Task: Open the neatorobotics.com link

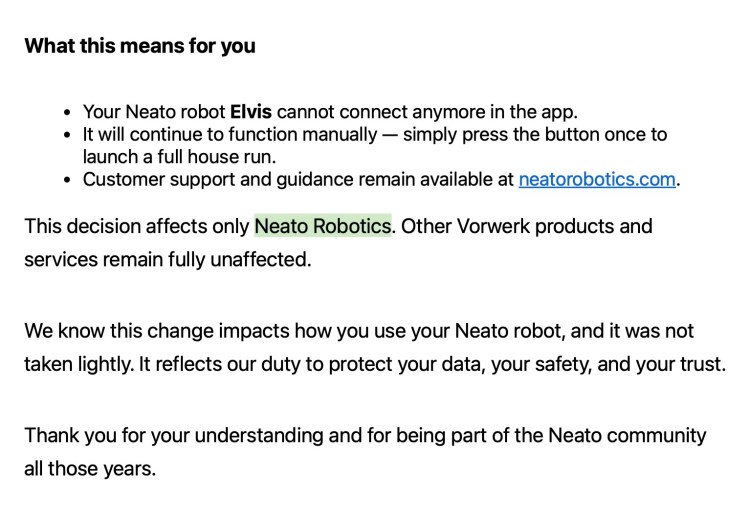Action: click(597, 180)
